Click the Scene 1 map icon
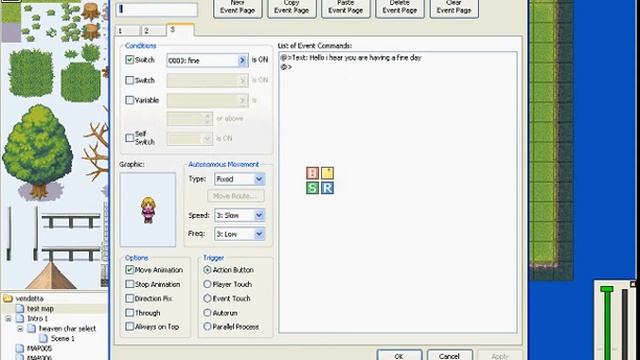Image resolution: width=640 pixels, height=360 pixels. pos(43,338)
